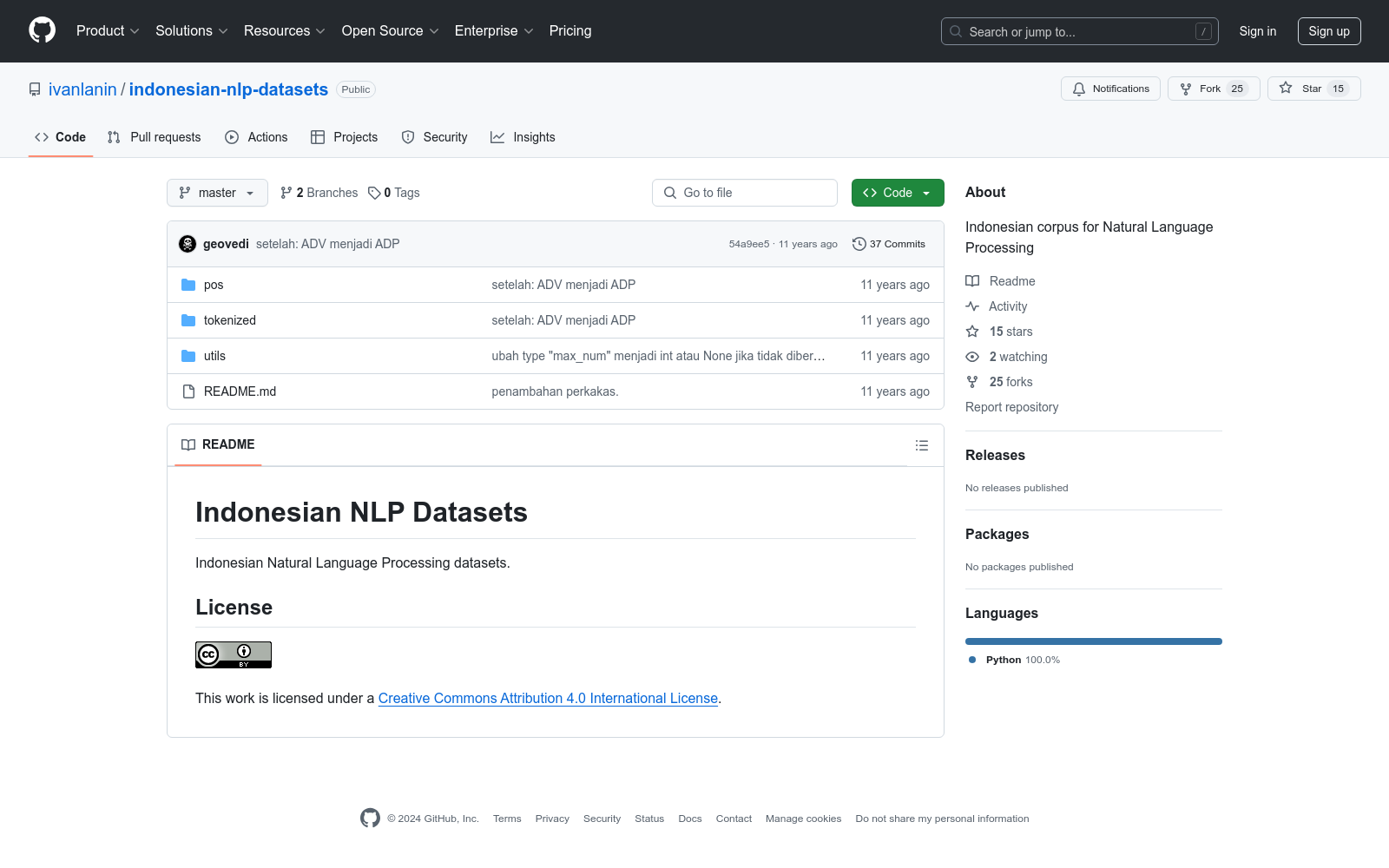Click the pos folder icon

(188, 285)
